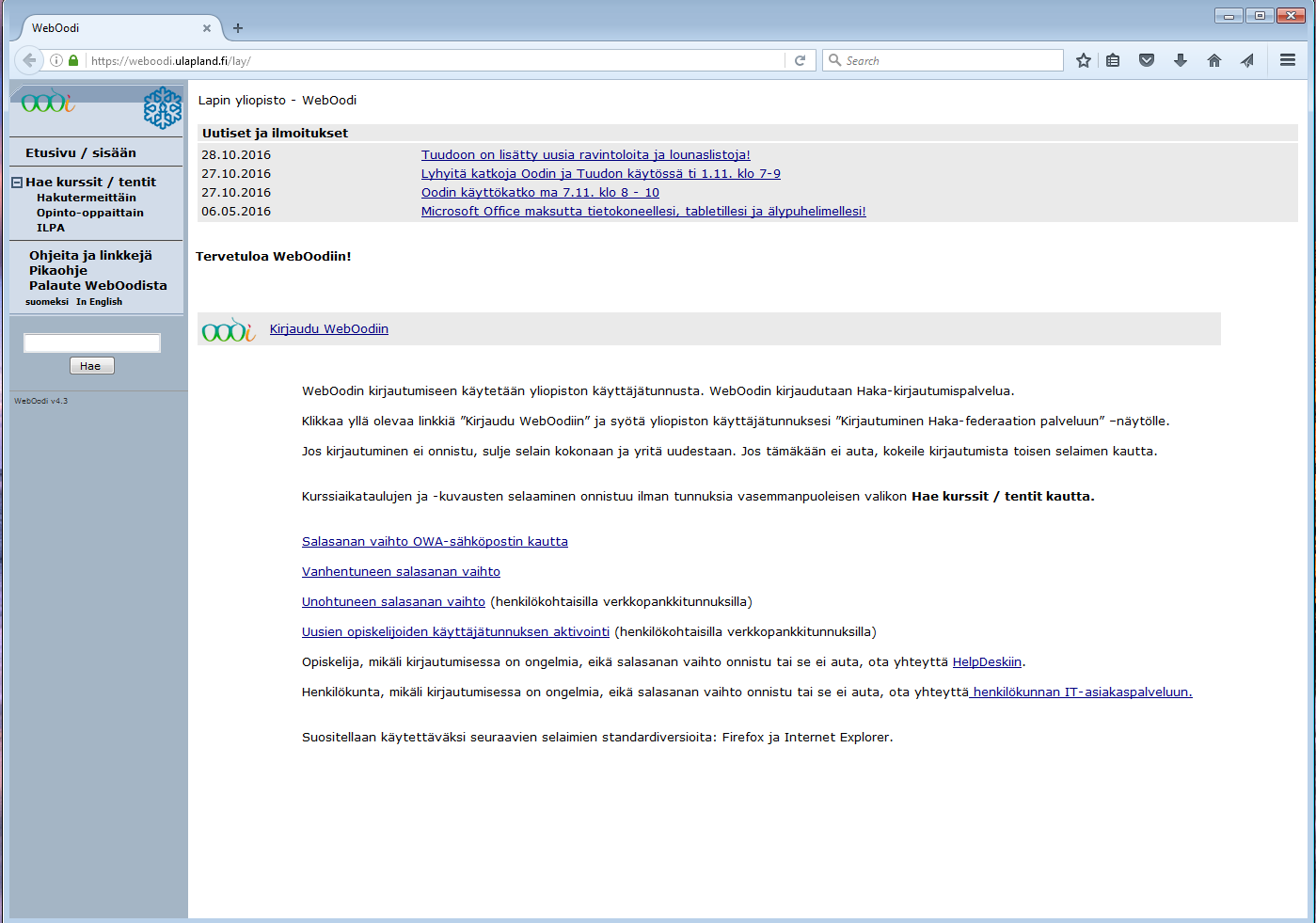Image resolution: width=1316 pixels, height=923 pixels.
Task: Open site information via info icon
Action: click(x=56, y=60)
